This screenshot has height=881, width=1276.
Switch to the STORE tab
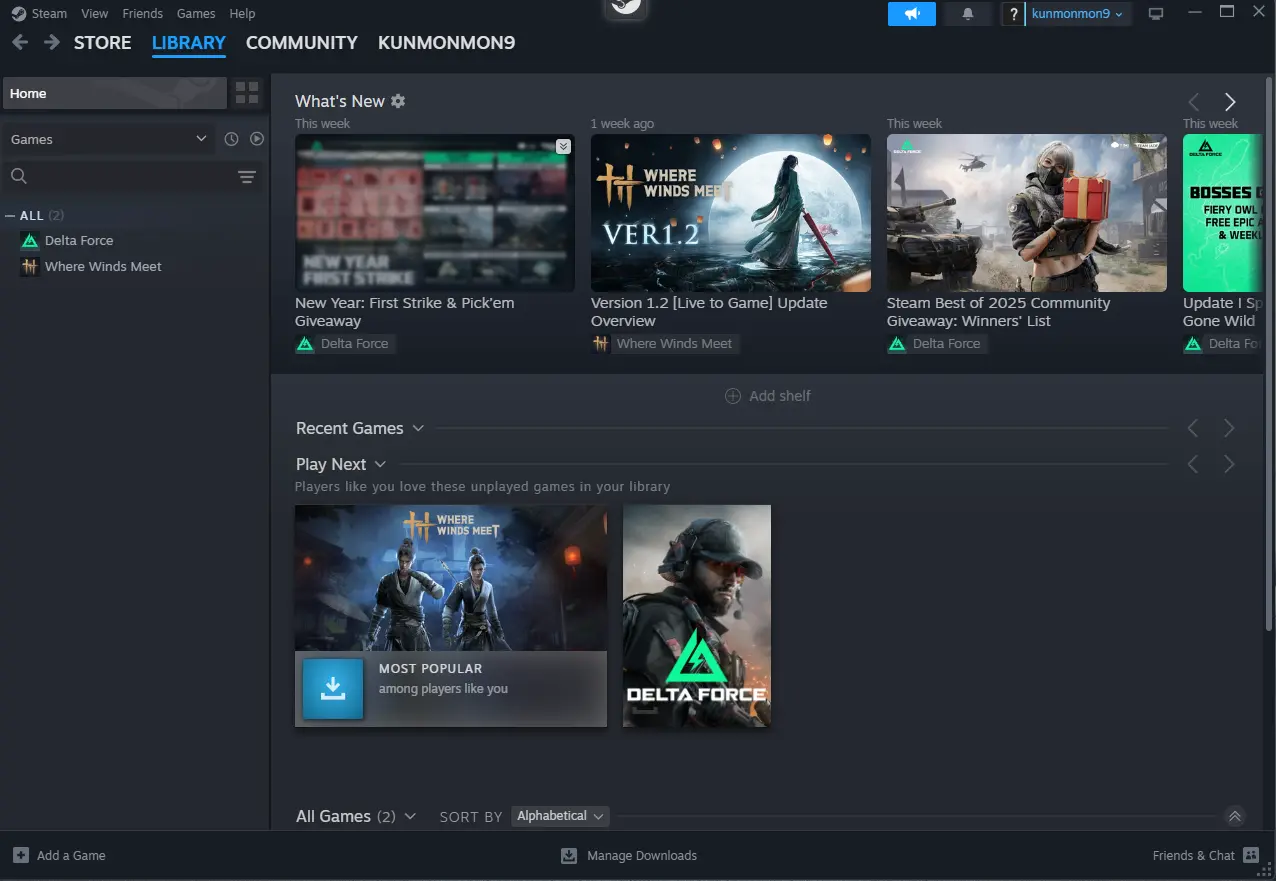tap(103, 43)
